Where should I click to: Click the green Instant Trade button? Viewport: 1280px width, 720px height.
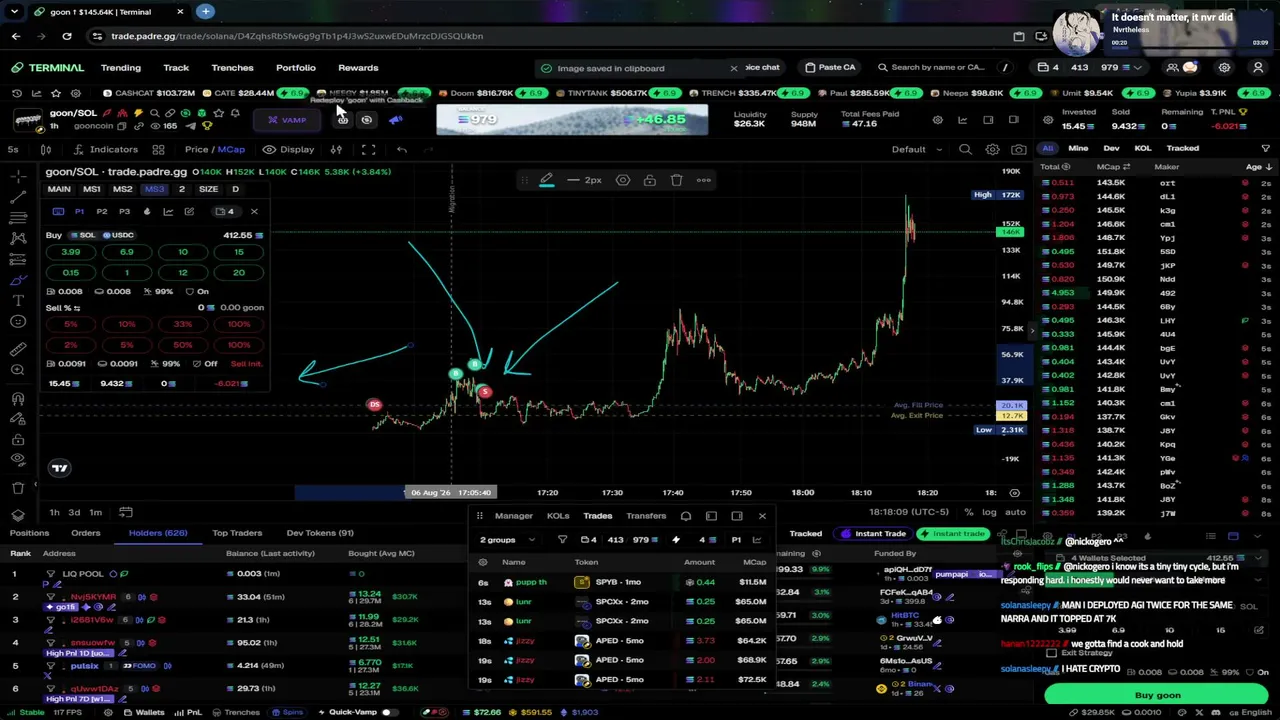click(951, 534)
